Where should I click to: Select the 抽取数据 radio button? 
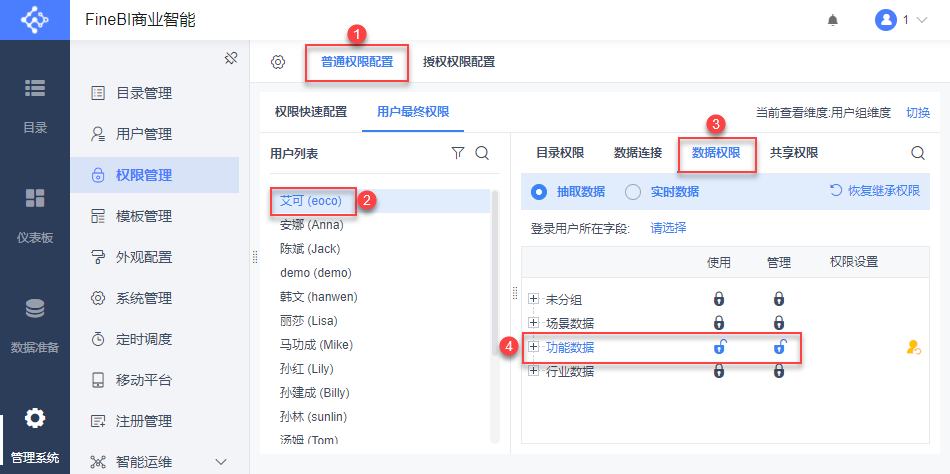539,191
